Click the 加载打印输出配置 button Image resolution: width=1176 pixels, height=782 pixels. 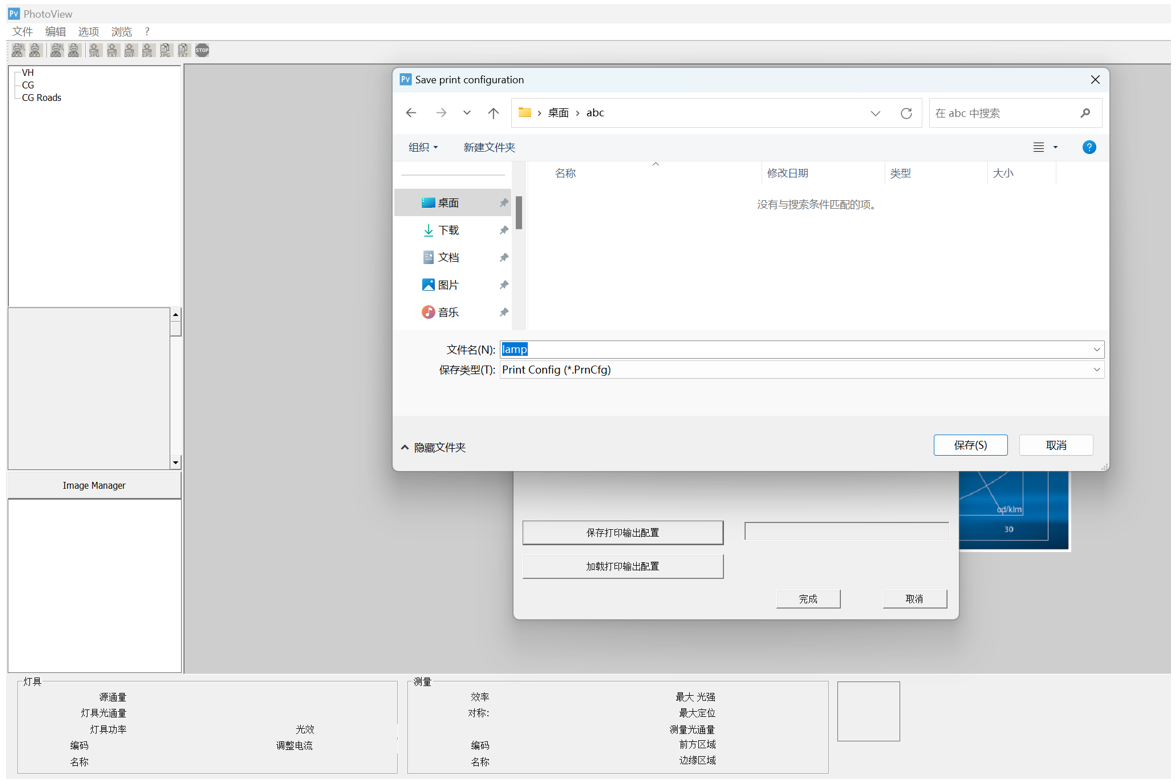click(622, 566)
